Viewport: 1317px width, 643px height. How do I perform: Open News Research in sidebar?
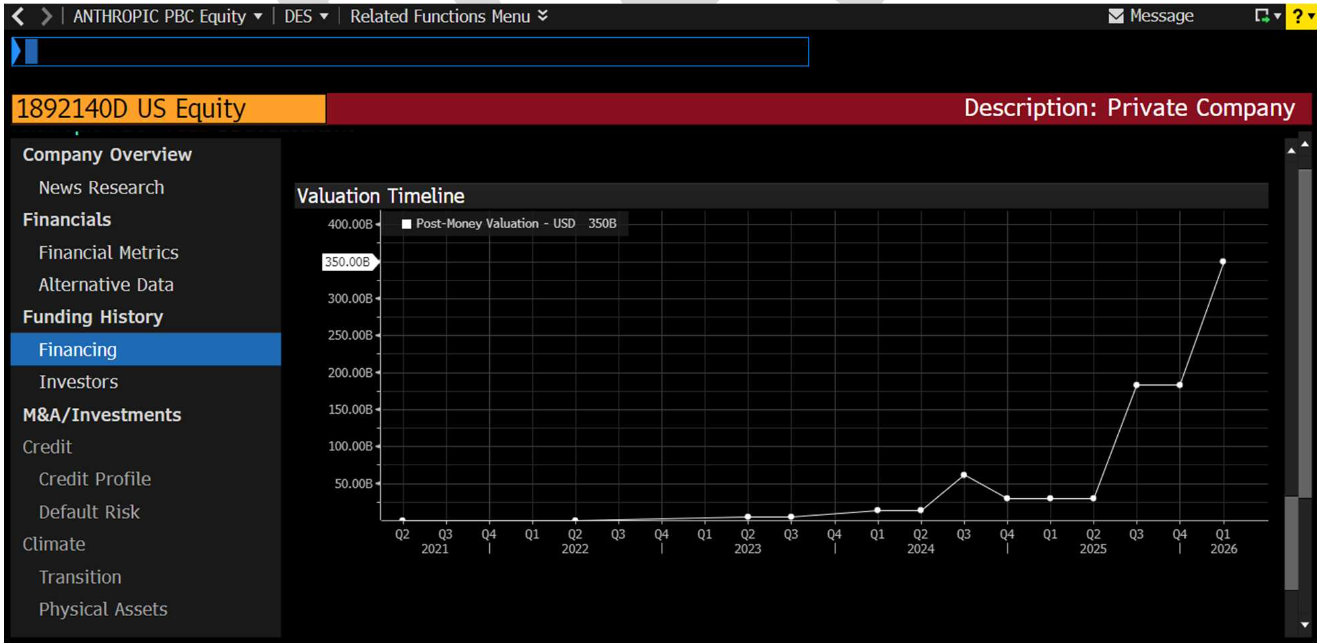(101, 188)
